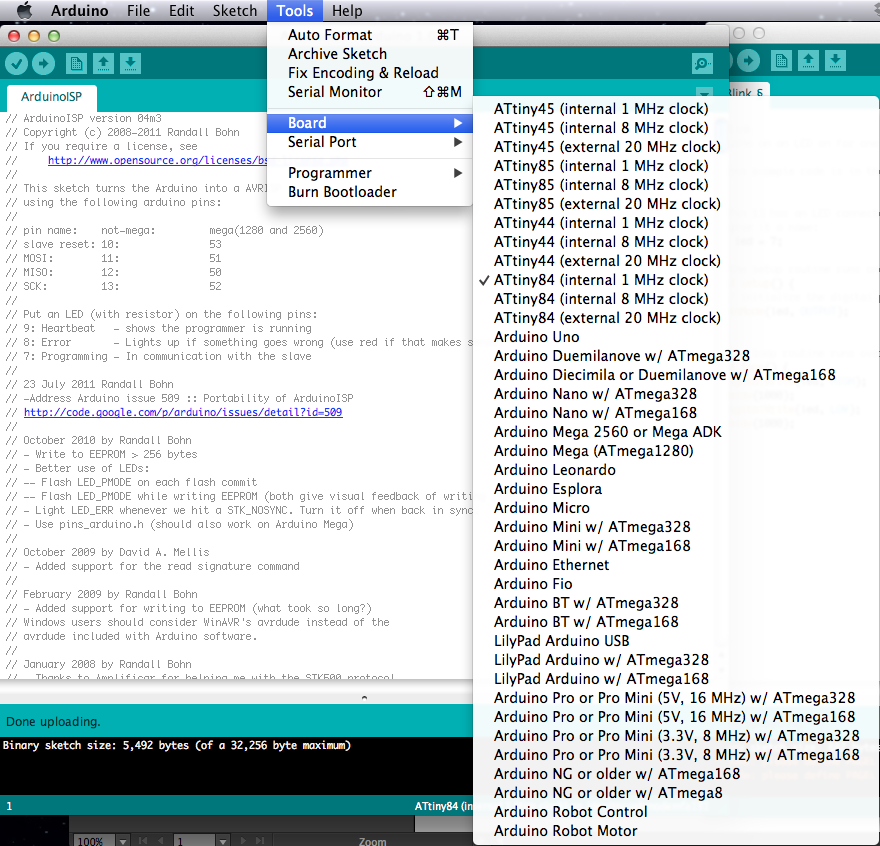Click the 'Binary sketch size' console line
The image size is (880, 846).
[x=177, y=746]
